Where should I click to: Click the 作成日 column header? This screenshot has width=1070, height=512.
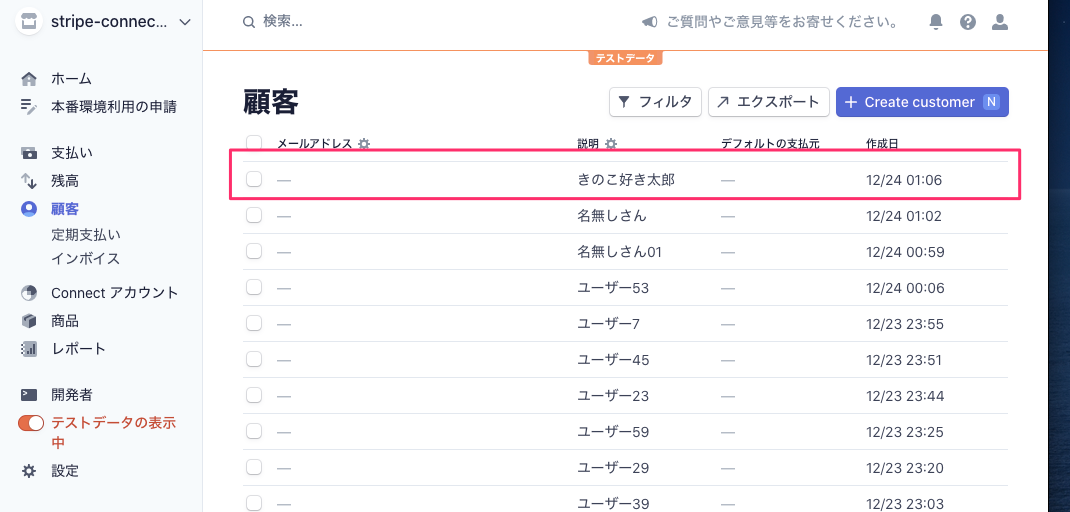(882, 143)
